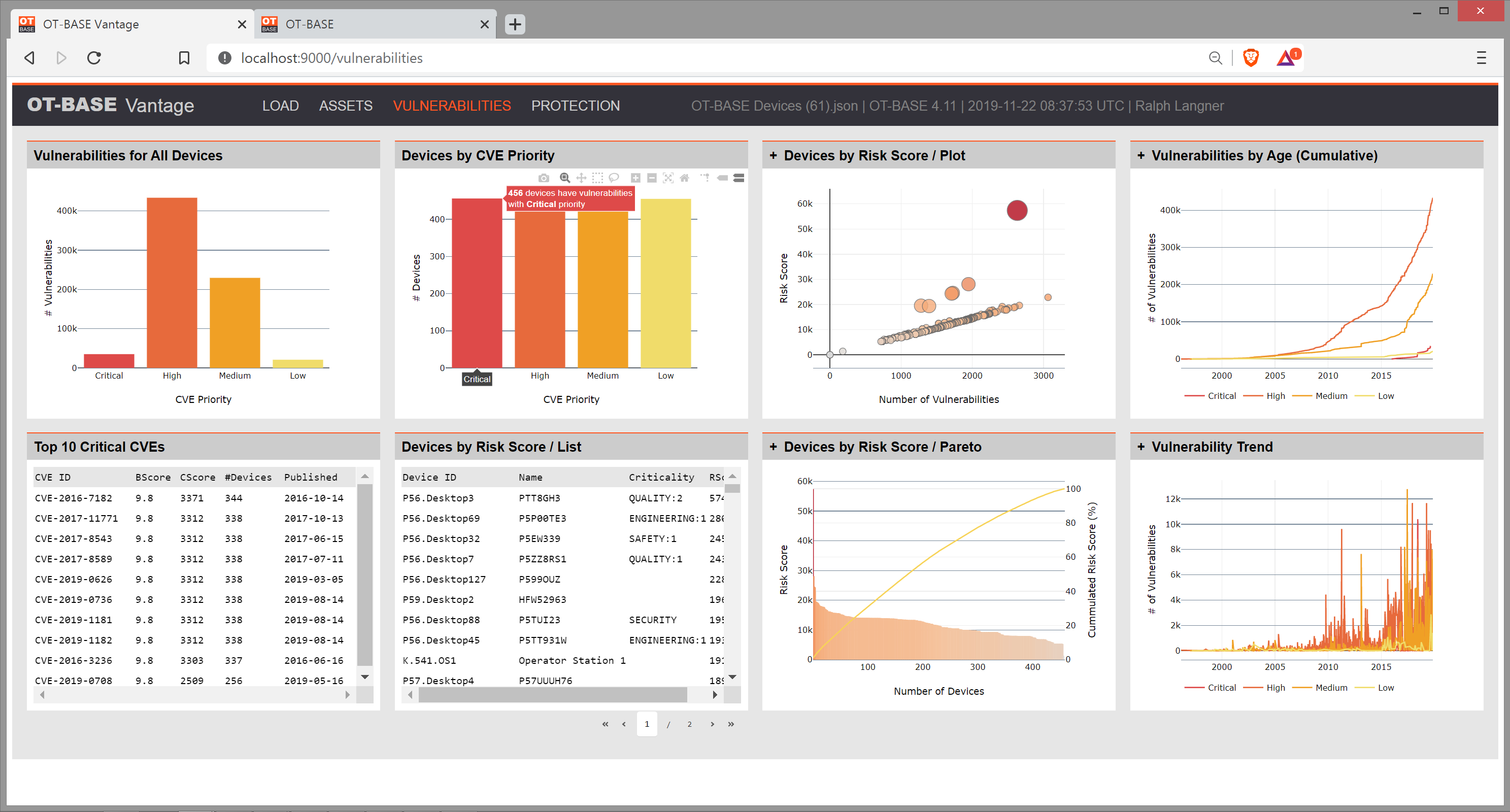Screen dimensions: 1510x812
Task: Open the browser zoom magnifier icon
Action: (x=1215, y=58)
